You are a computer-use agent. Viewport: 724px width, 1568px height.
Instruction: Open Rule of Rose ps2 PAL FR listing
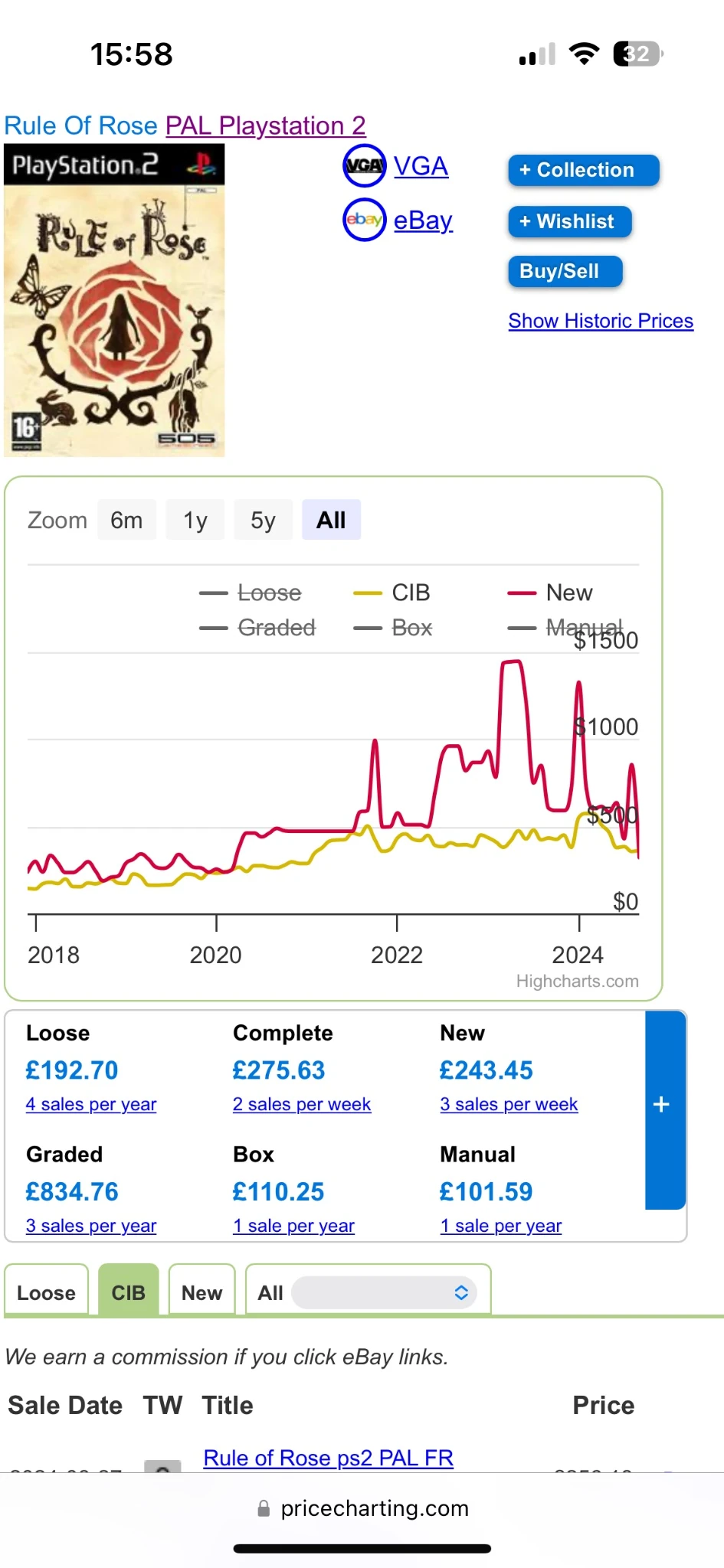coord(328,1458)
